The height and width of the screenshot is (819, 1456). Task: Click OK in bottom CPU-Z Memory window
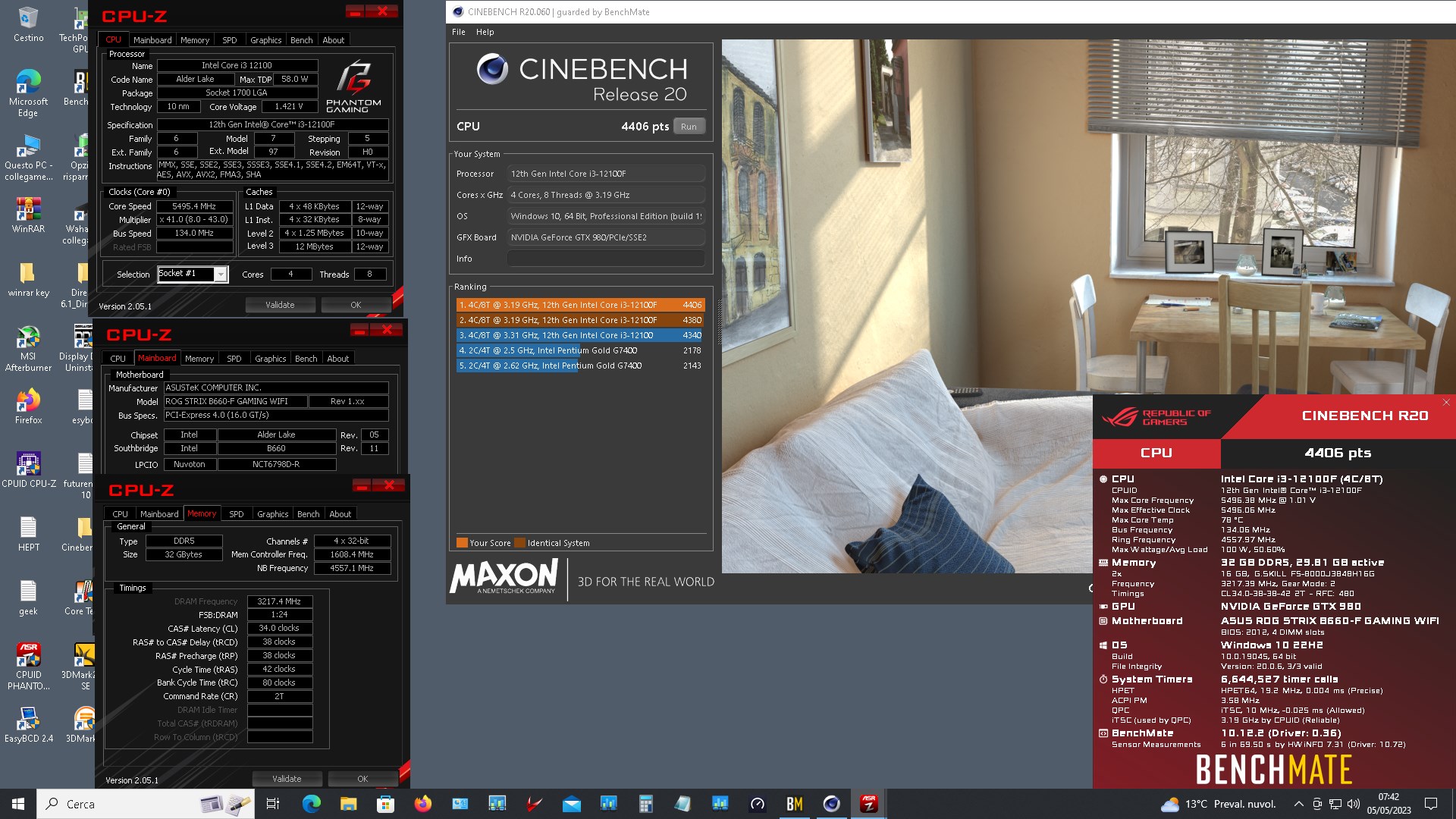point(362,779)
